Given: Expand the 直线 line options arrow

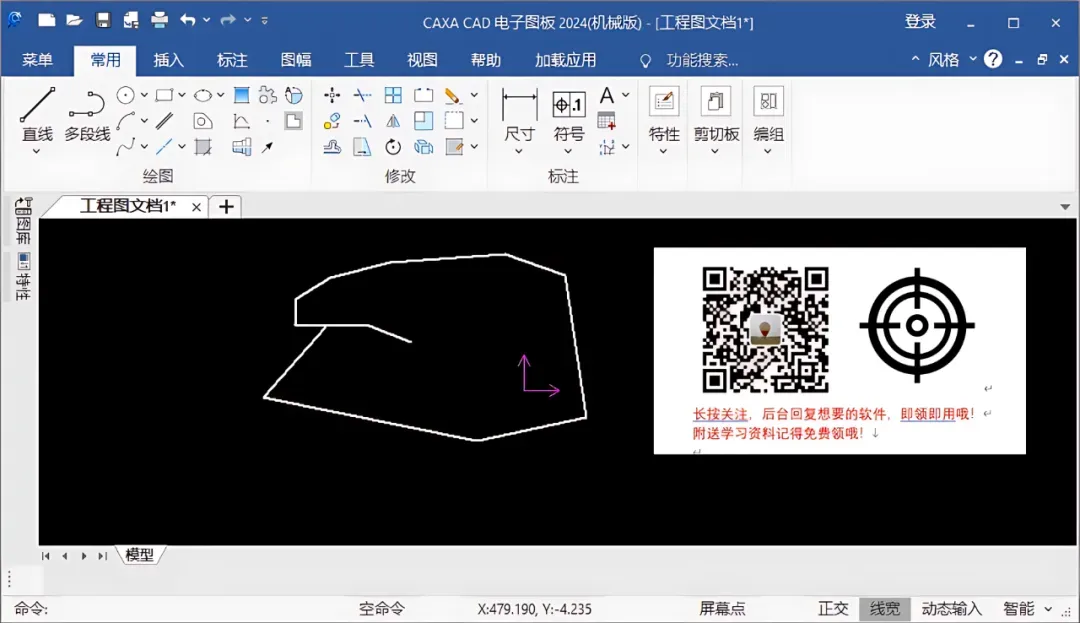Looking at the screenshot, I should coord(37,151).
